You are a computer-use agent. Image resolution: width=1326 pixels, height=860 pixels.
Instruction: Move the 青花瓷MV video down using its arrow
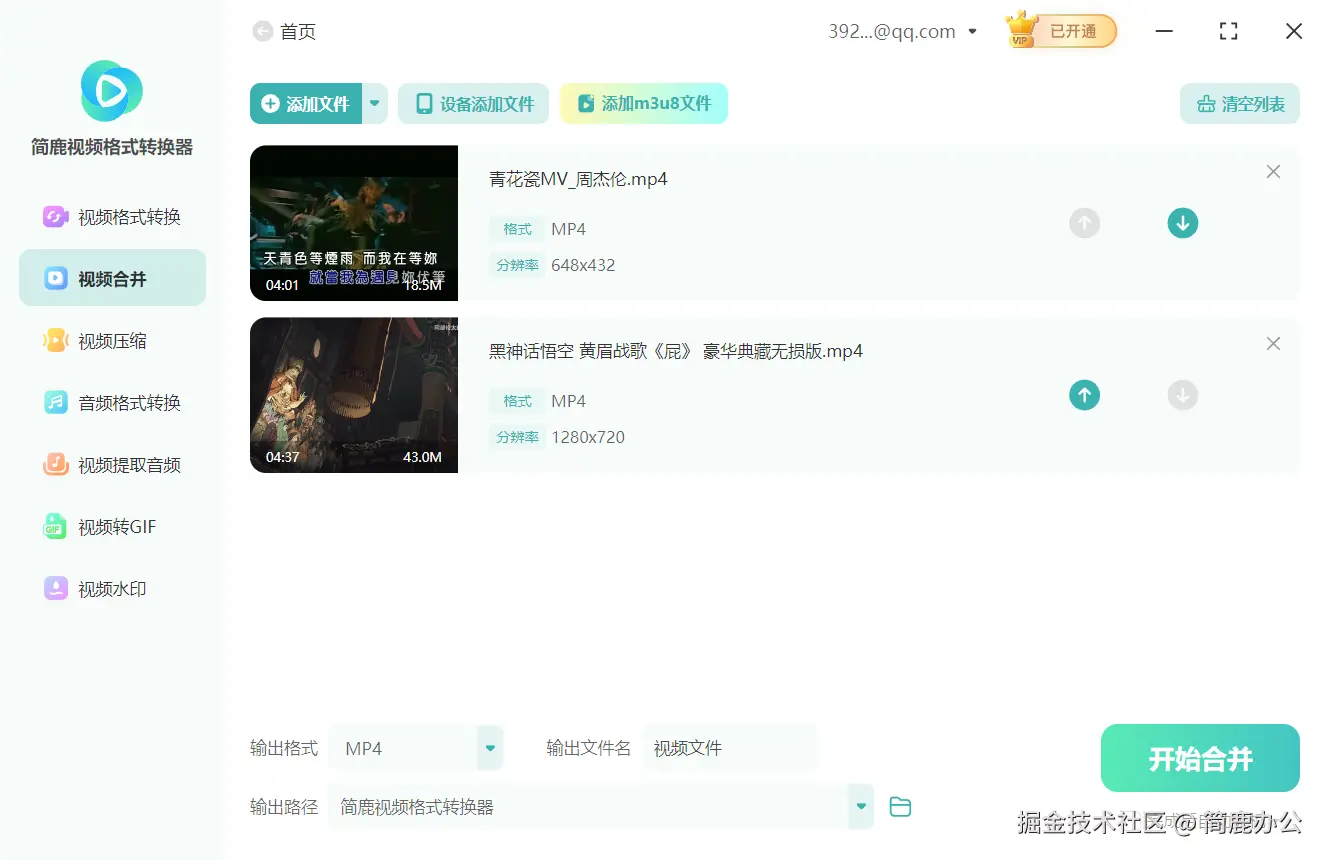pos(1183,223)
